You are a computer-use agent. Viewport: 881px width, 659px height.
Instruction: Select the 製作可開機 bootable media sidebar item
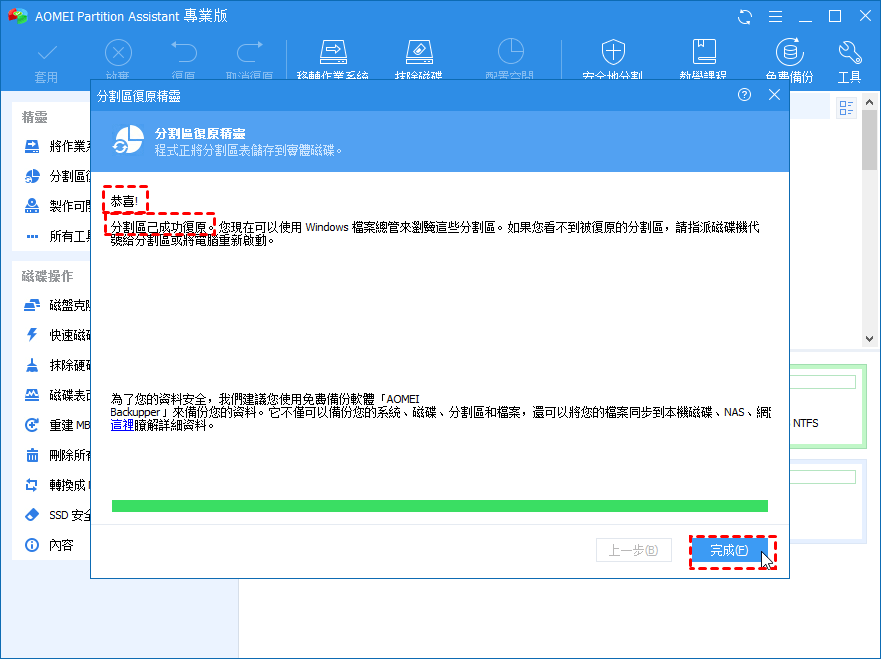pos(57,206)
